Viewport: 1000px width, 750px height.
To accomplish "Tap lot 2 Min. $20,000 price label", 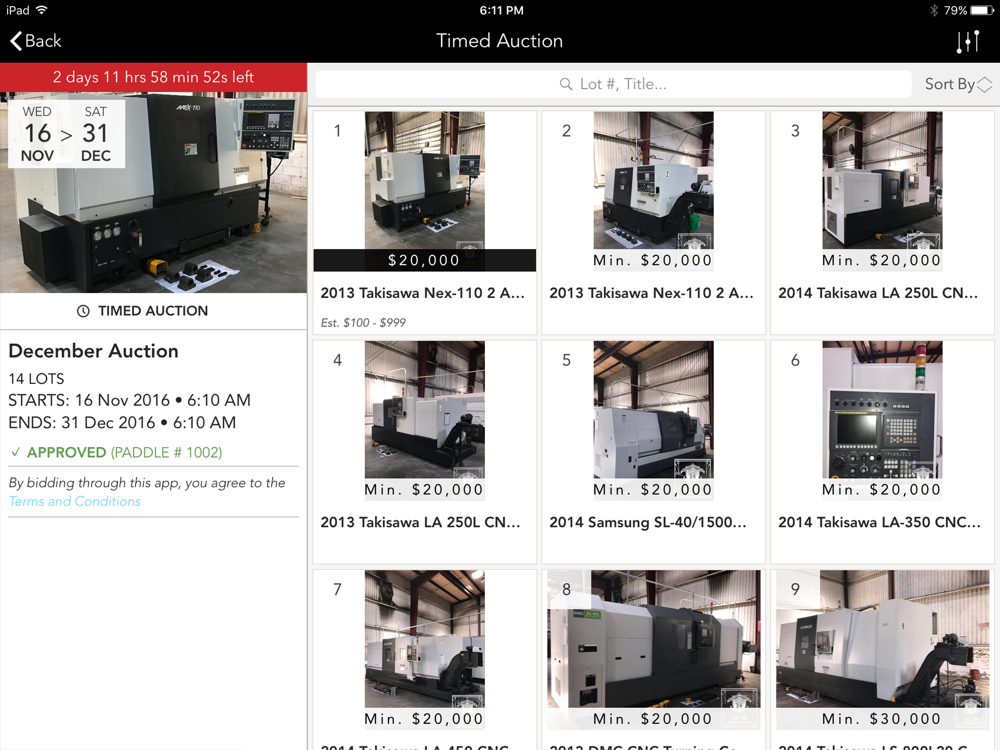I will (653, 260).
